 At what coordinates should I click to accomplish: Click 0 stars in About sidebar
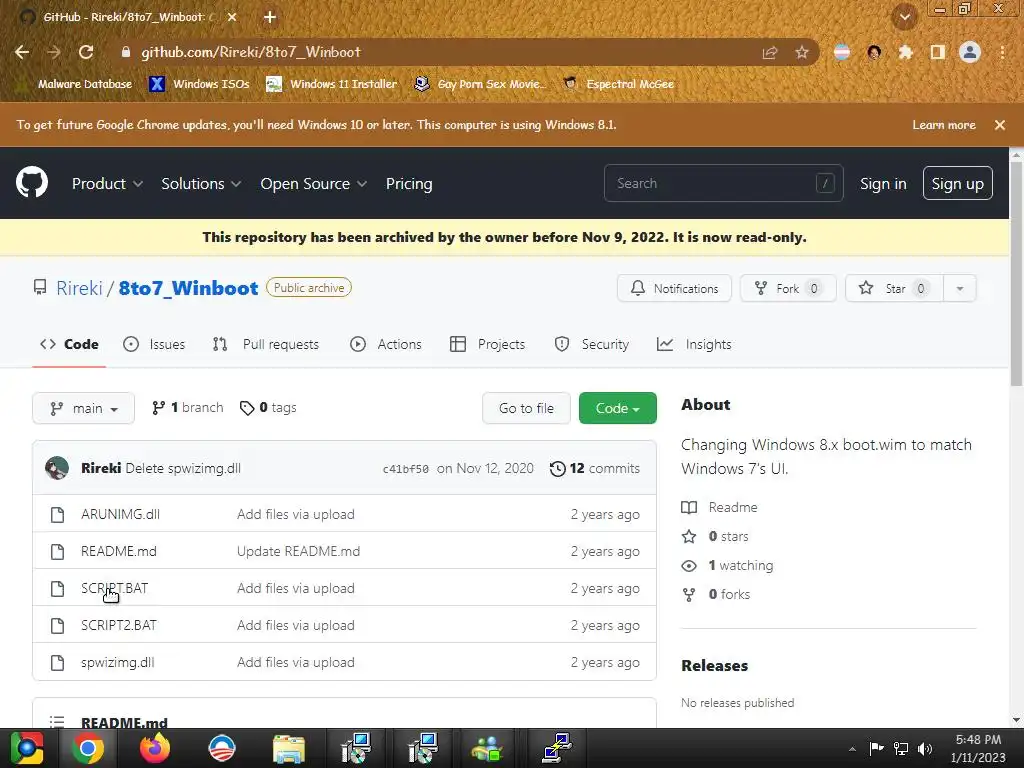click(x=715, y=536)
